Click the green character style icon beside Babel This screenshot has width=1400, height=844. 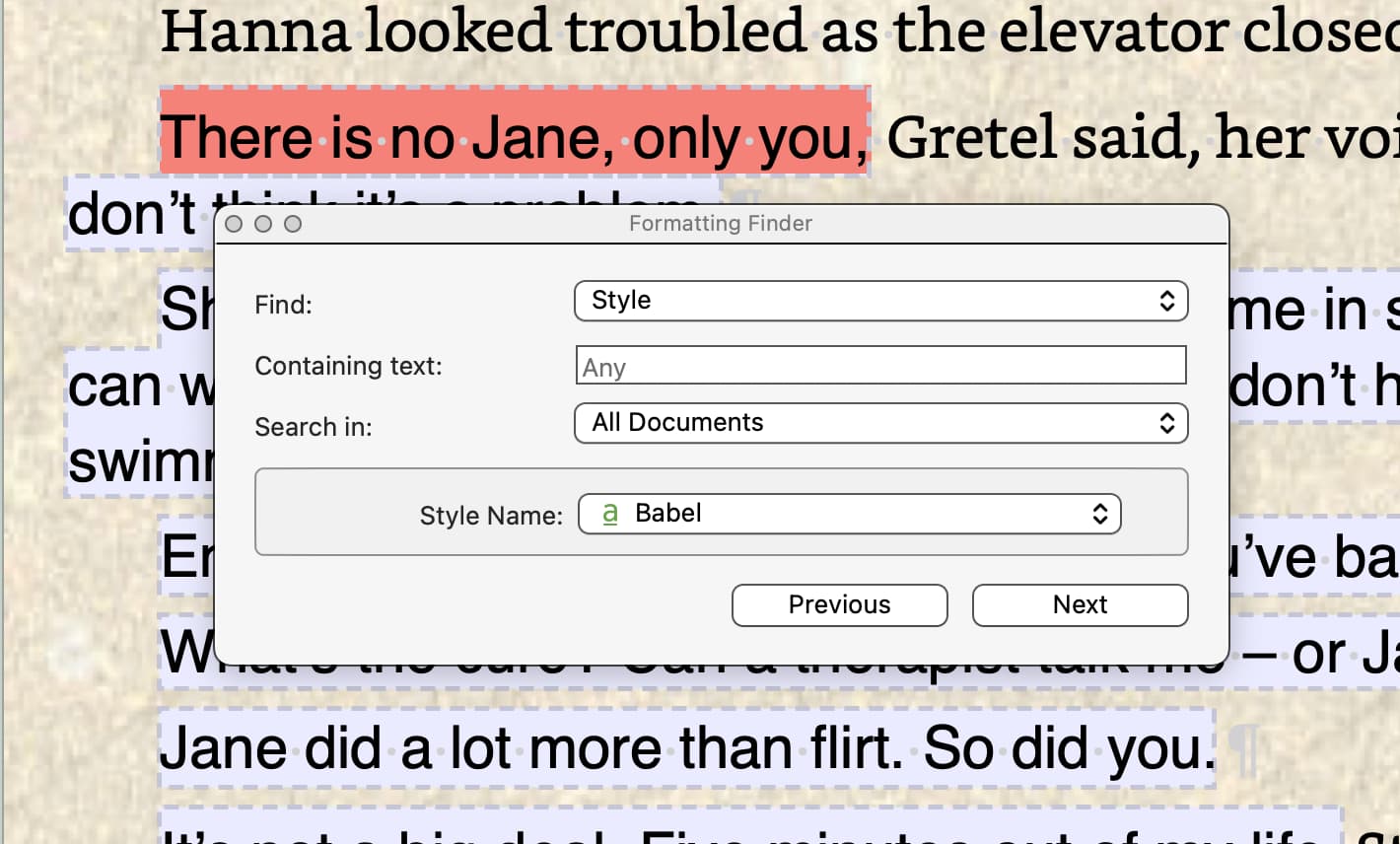pyautogui.click(x=610, y=514)
